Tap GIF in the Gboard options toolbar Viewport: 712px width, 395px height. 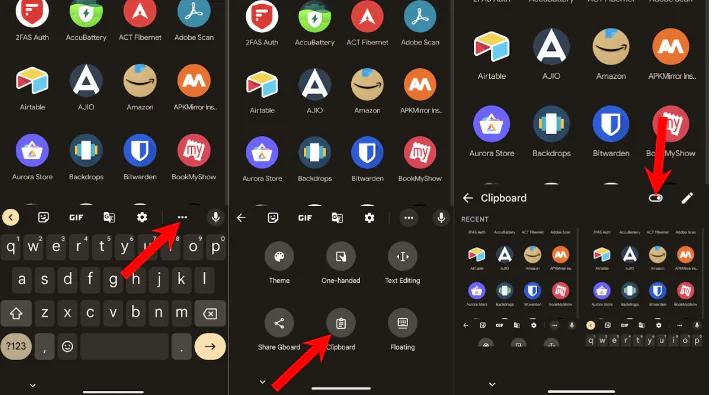click(305, 218)
